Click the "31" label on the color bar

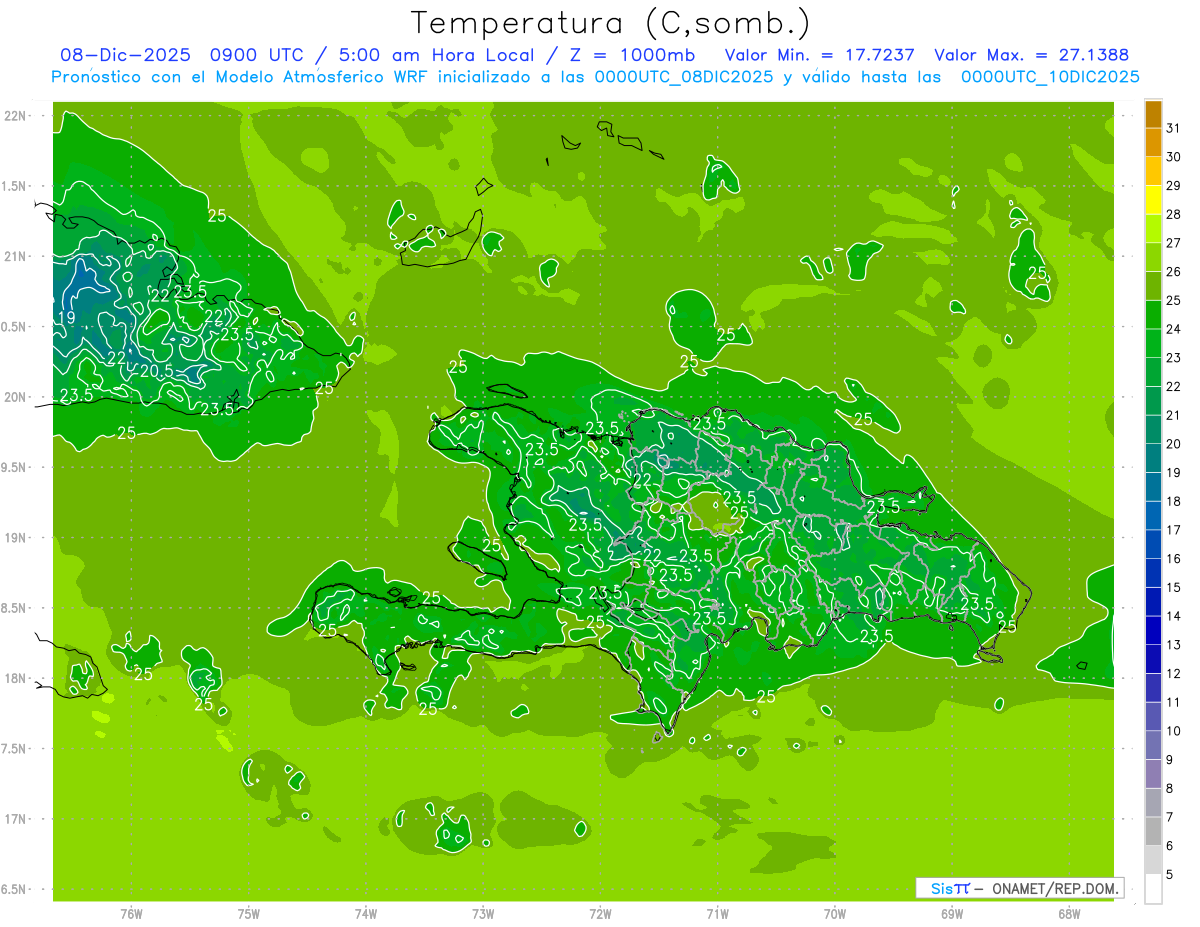[x=1173, y=128]
